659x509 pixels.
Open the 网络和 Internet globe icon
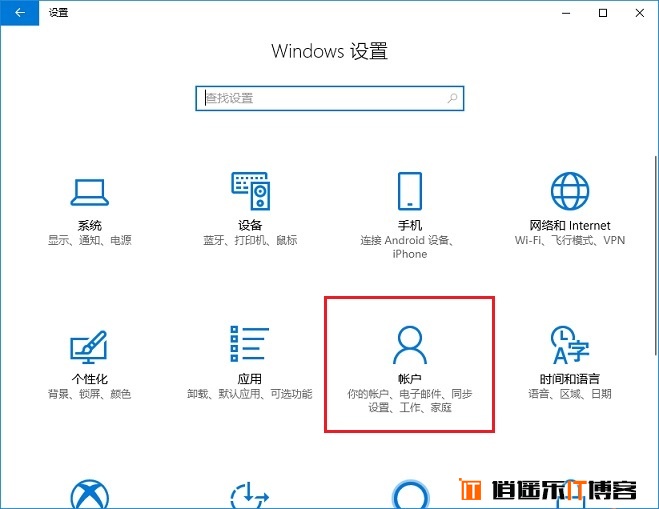[x=570, y=191]
